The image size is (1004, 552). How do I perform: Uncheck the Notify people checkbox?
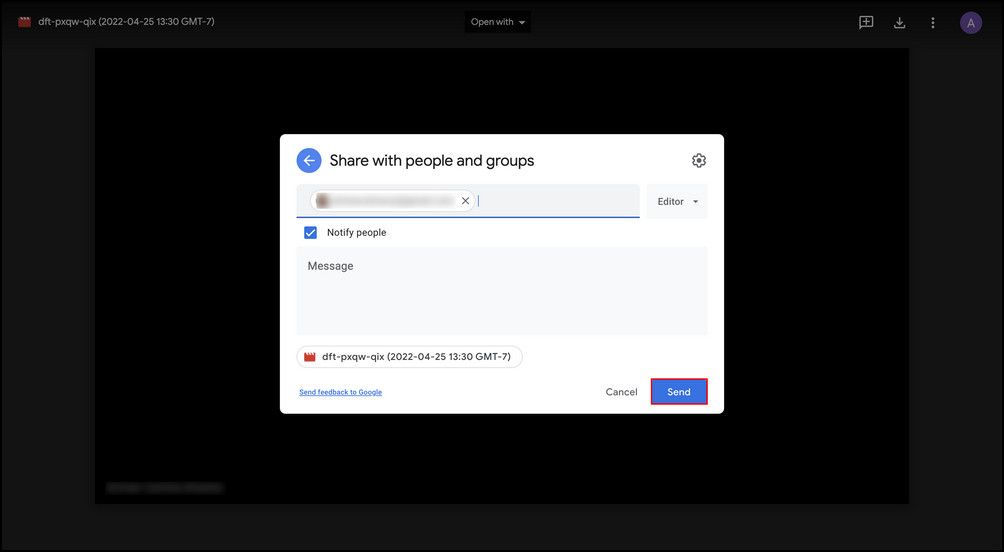click(311, 232)
